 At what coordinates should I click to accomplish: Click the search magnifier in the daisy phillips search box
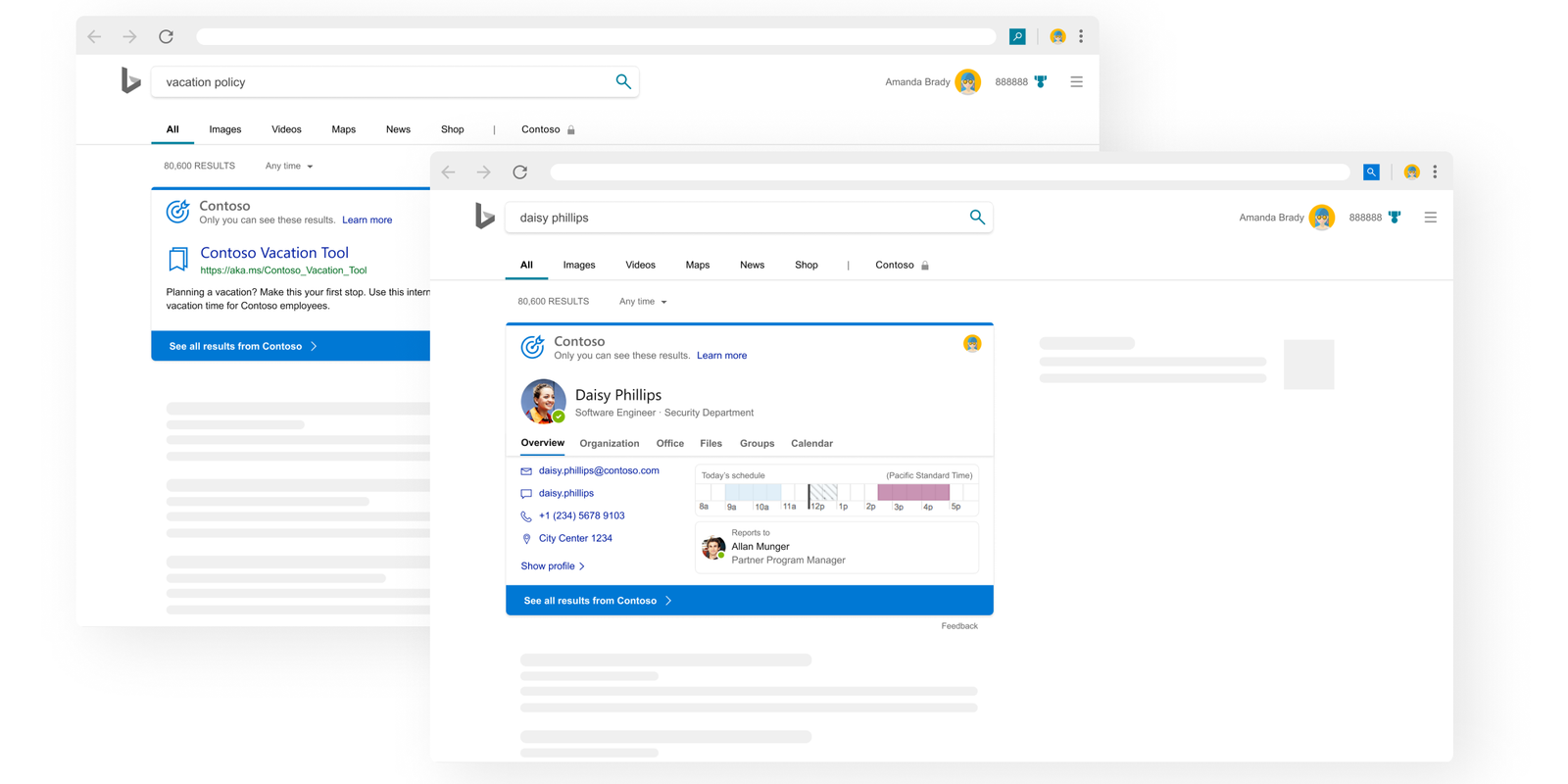tap(977, 217)
